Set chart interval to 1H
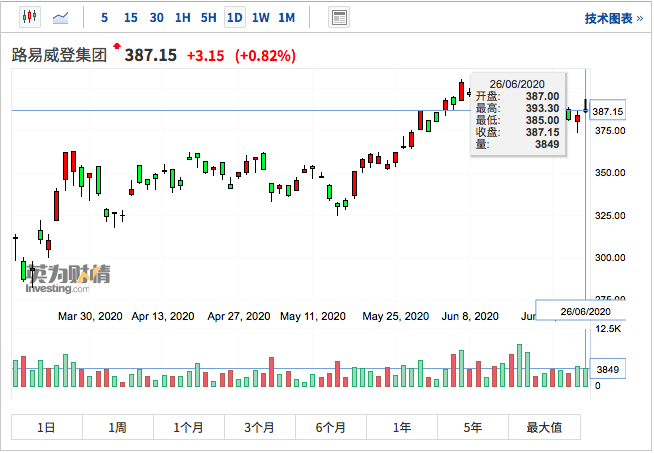Image resolution: width=654 pixels, height=453 pixels. click(183, 18)
